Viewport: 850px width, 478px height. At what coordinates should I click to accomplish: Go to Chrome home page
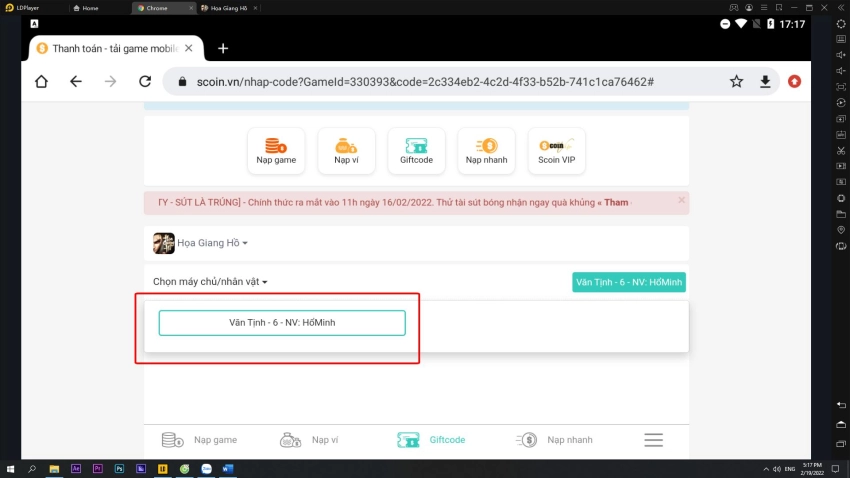point(41,82)
